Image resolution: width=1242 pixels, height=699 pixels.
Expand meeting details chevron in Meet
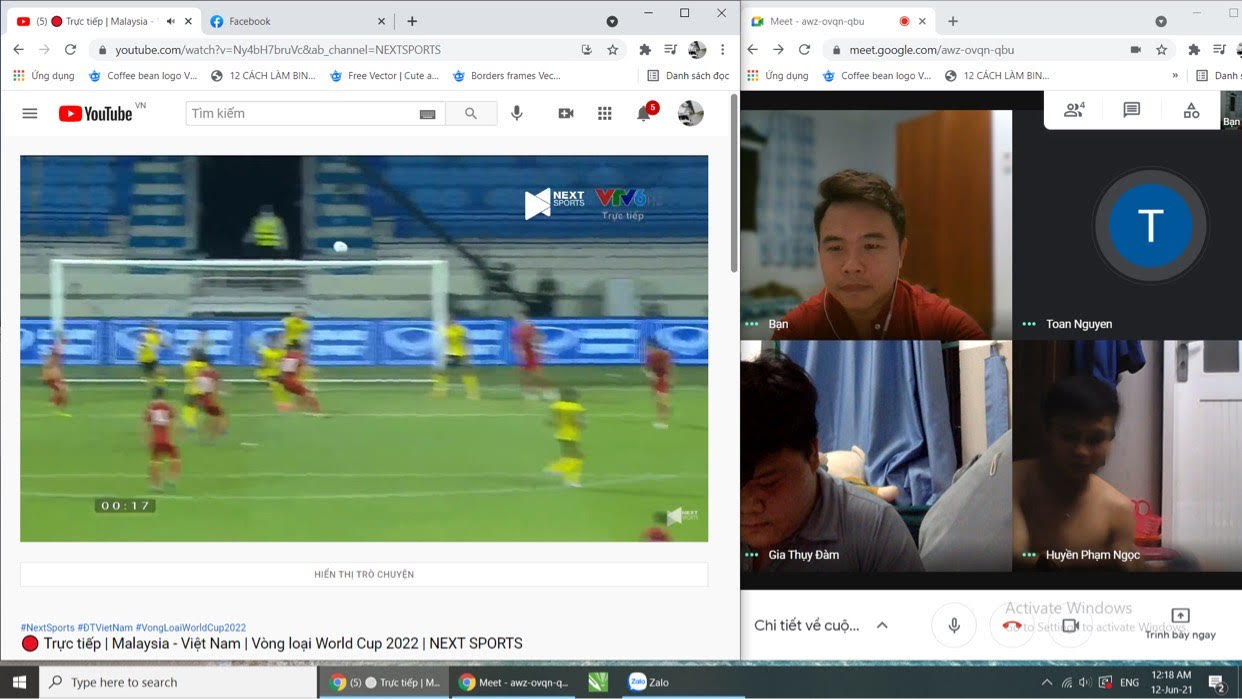[x=882, y=626]
